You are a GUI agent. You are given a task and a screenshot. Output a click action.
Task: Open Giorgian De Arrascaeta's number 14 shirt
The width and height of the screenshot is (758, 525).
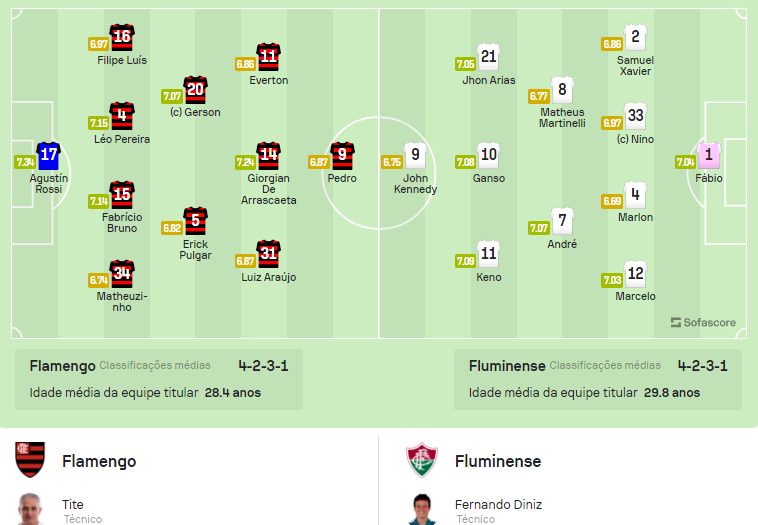click(268, 155)
